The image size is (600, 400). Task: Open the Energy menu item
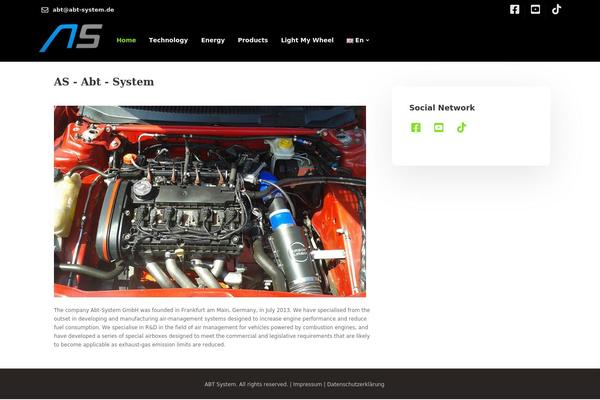[x=213, y=40]
